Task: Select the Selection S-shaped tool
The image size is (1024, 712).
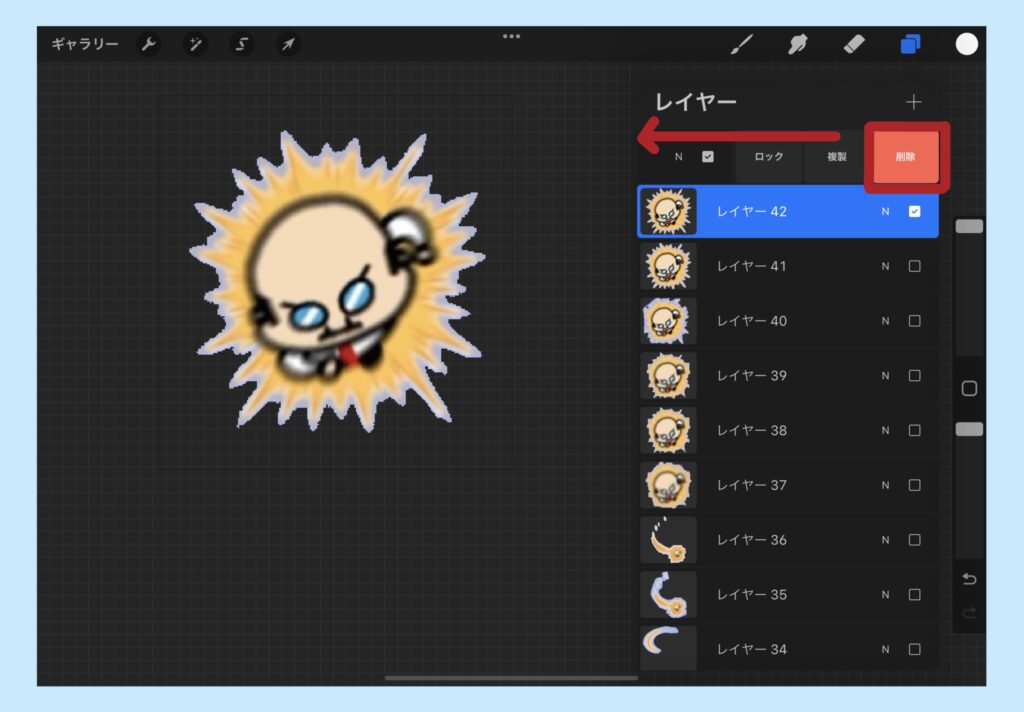Action: (242, 44)
